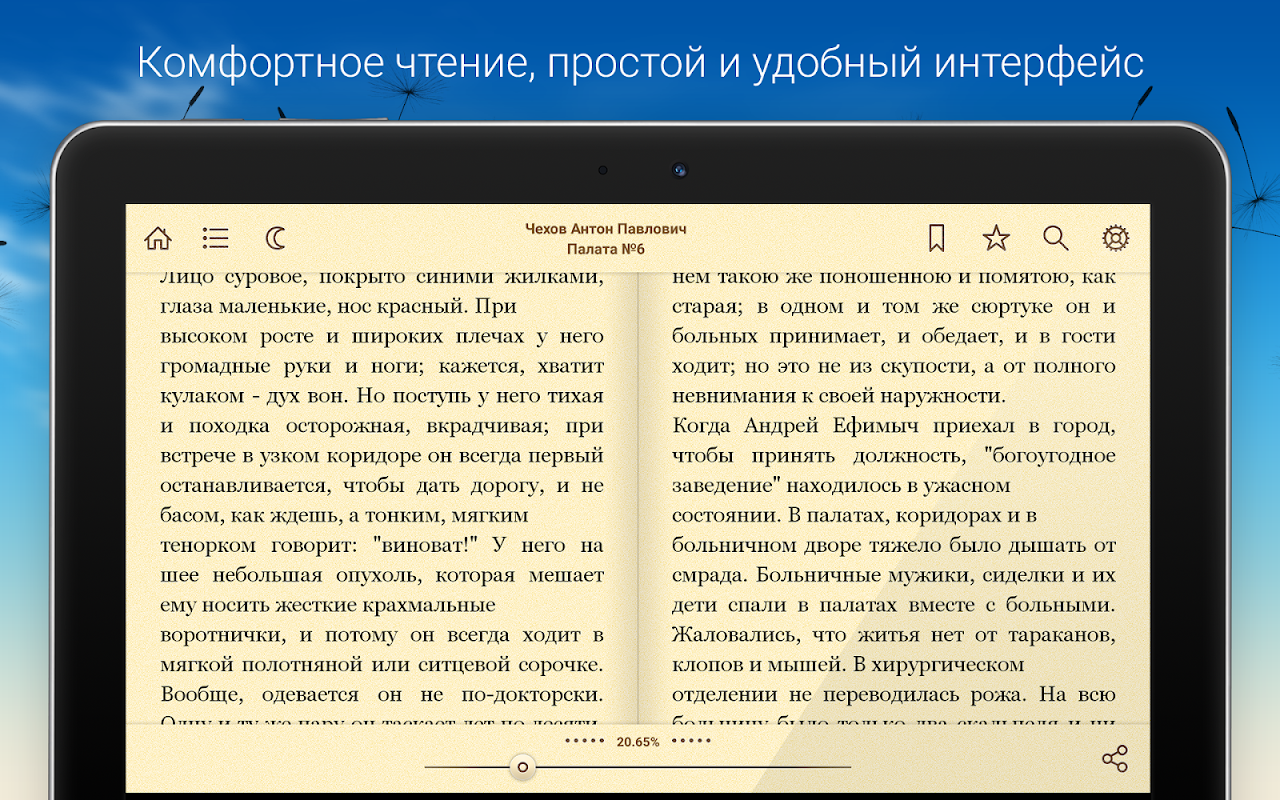The image size is (1280, 800).
Task: Click the line "тенорком говорит: "виноват!""
Action: click(x=382, y=546)
